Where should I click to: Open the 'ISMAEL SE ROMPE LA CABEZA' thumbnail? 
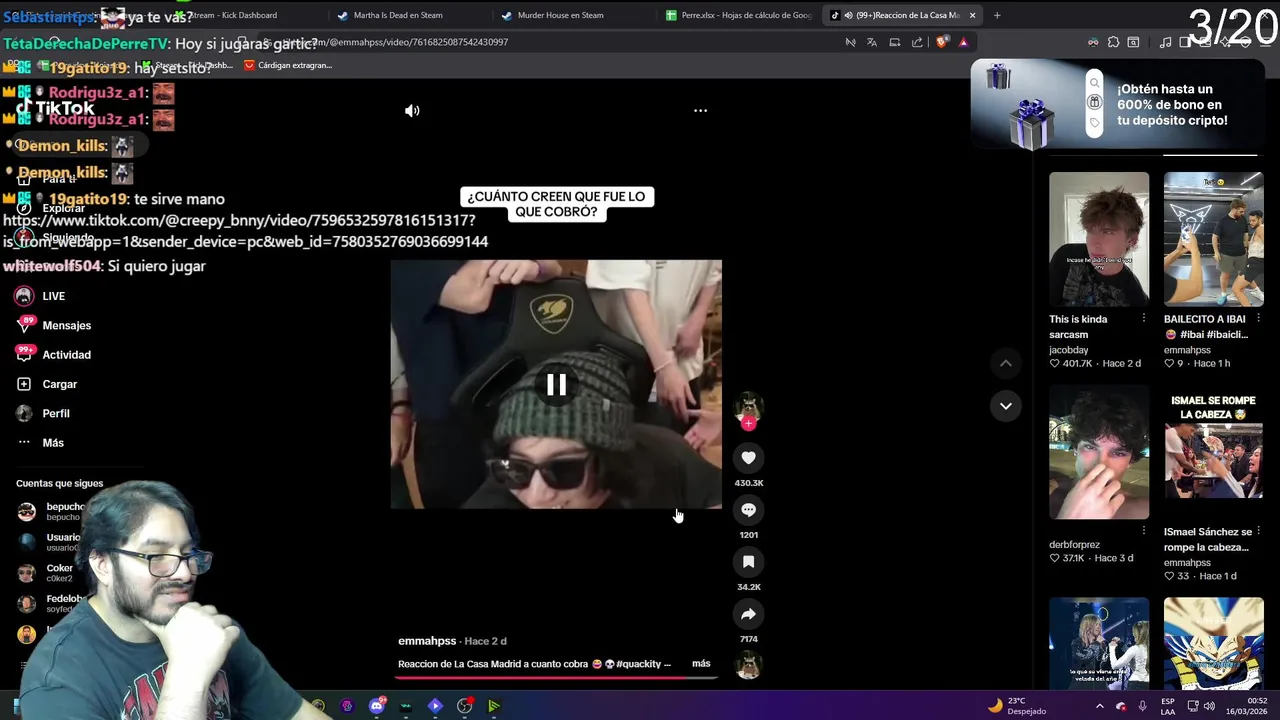pyautogui.click(x=1213, y=452)
